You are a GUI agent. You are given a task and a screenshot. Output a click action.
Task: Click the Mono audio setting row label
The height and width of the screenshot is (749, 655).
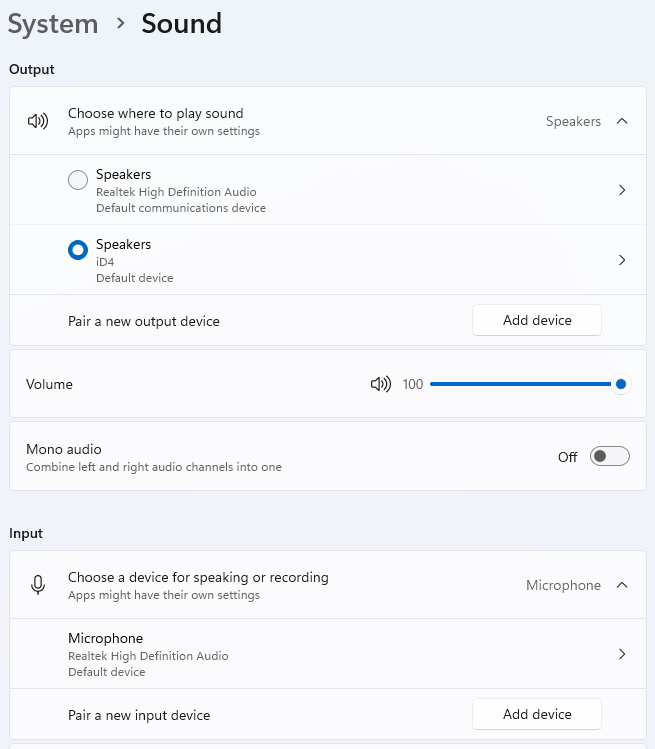64,449
